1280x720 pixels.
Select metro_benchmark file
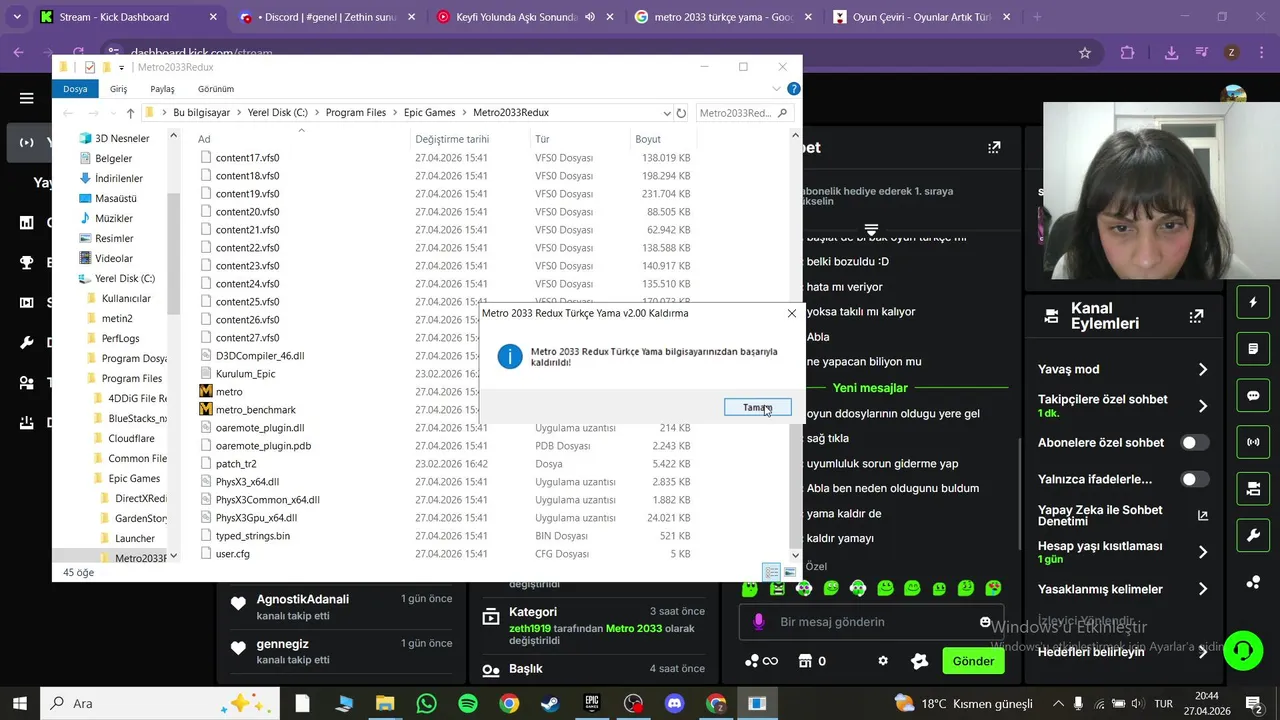tap(255, 410)
